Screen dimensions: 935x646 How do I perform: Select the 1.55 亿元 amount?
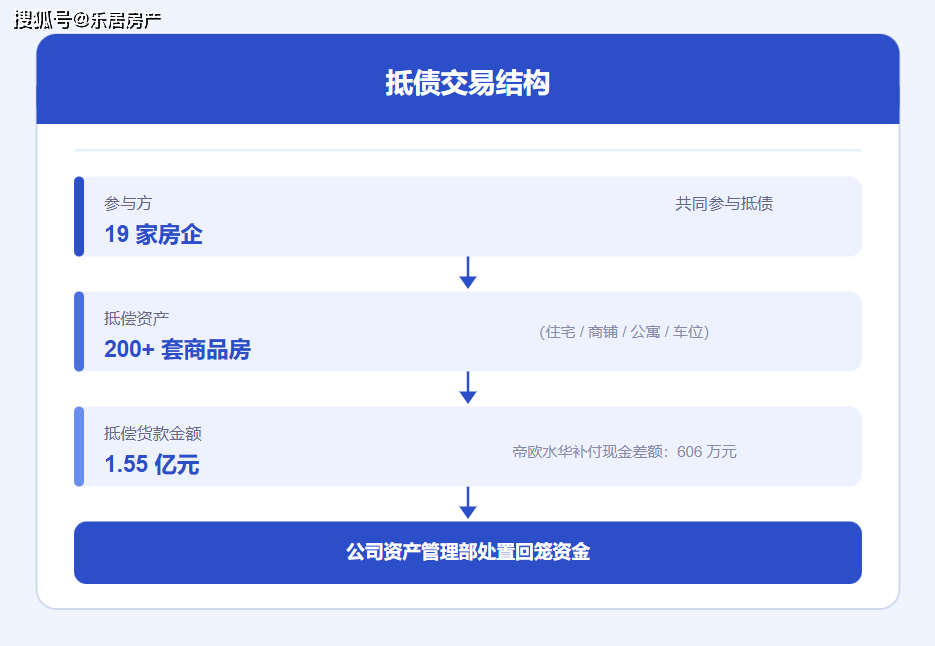150,464
